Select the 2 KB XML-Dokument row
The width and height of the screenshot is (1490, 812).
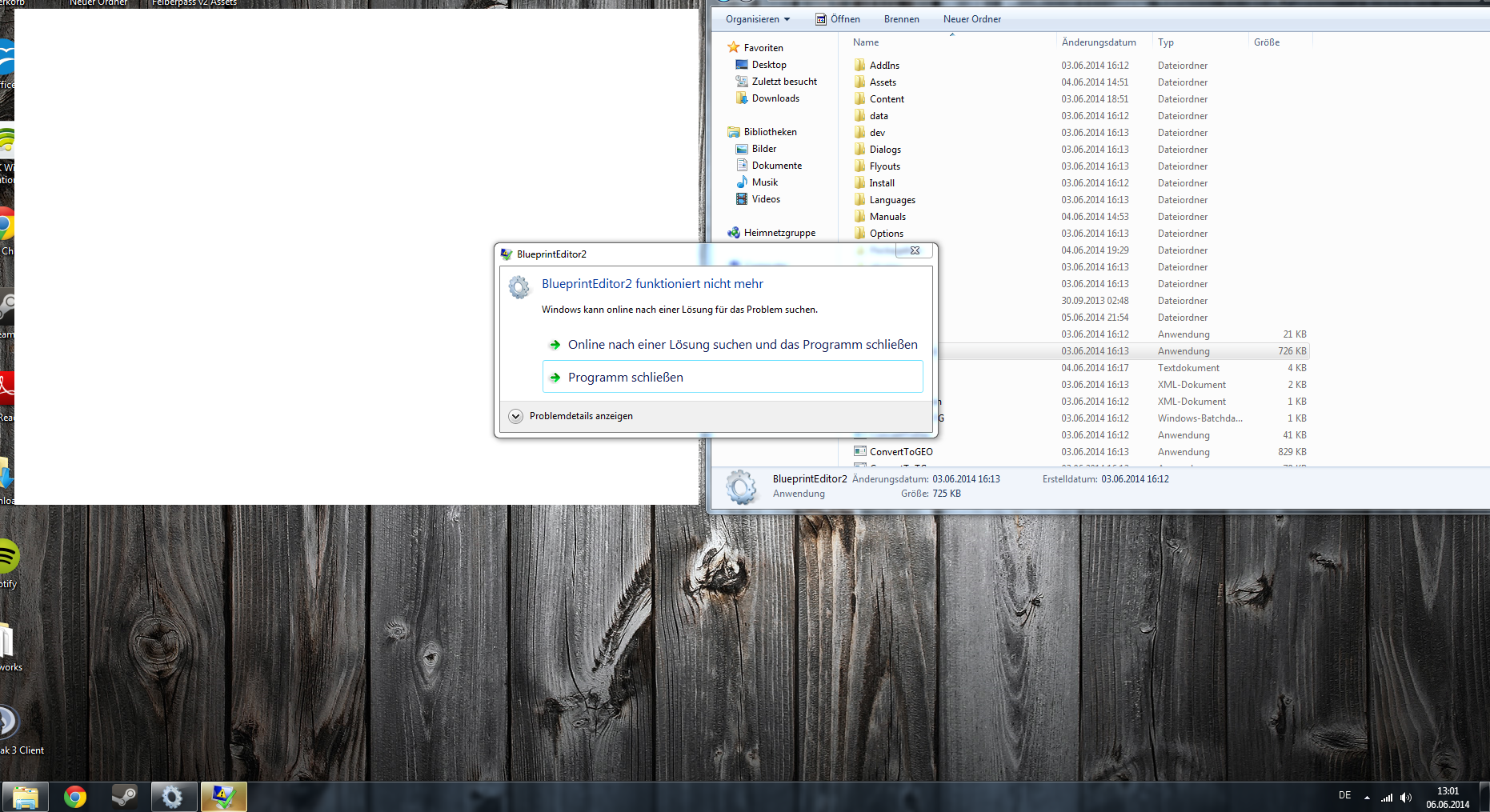click(1124, 385)
